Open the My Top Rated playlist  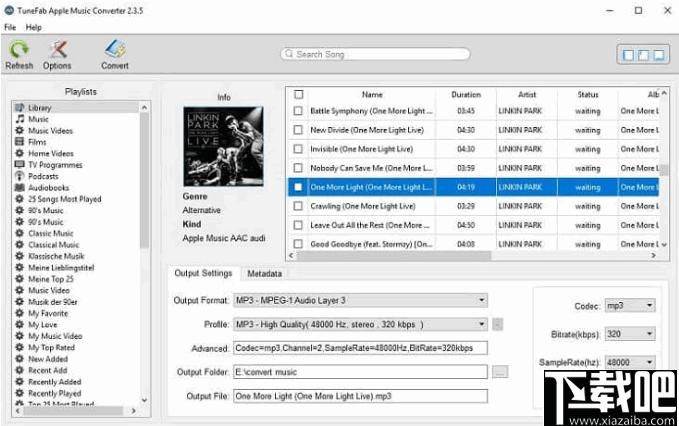(51, 347)
